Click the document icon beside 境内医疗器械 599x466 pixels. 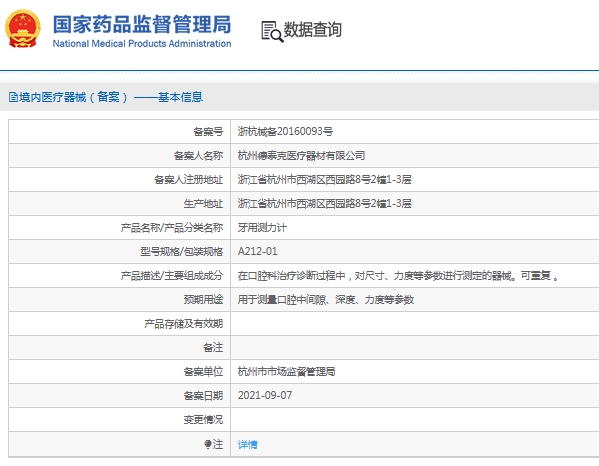point(13,97)
